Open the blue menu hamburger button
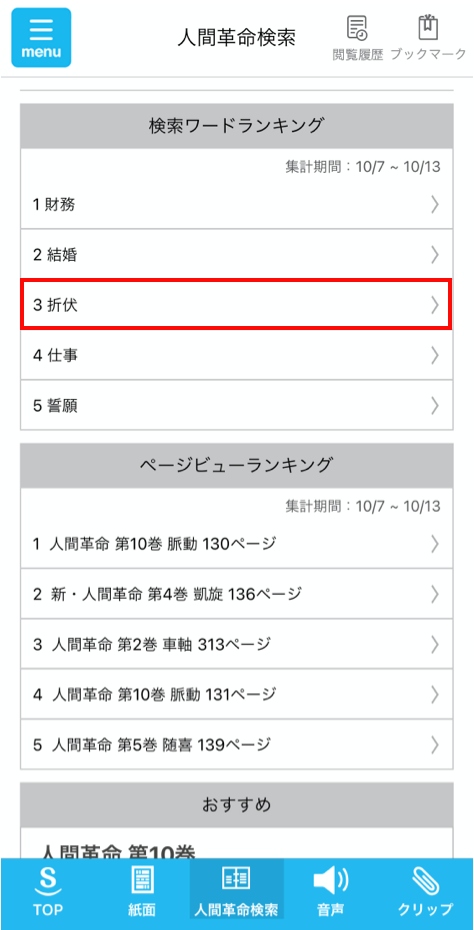Screen dimensions: 474x930 tap(41, 37)
